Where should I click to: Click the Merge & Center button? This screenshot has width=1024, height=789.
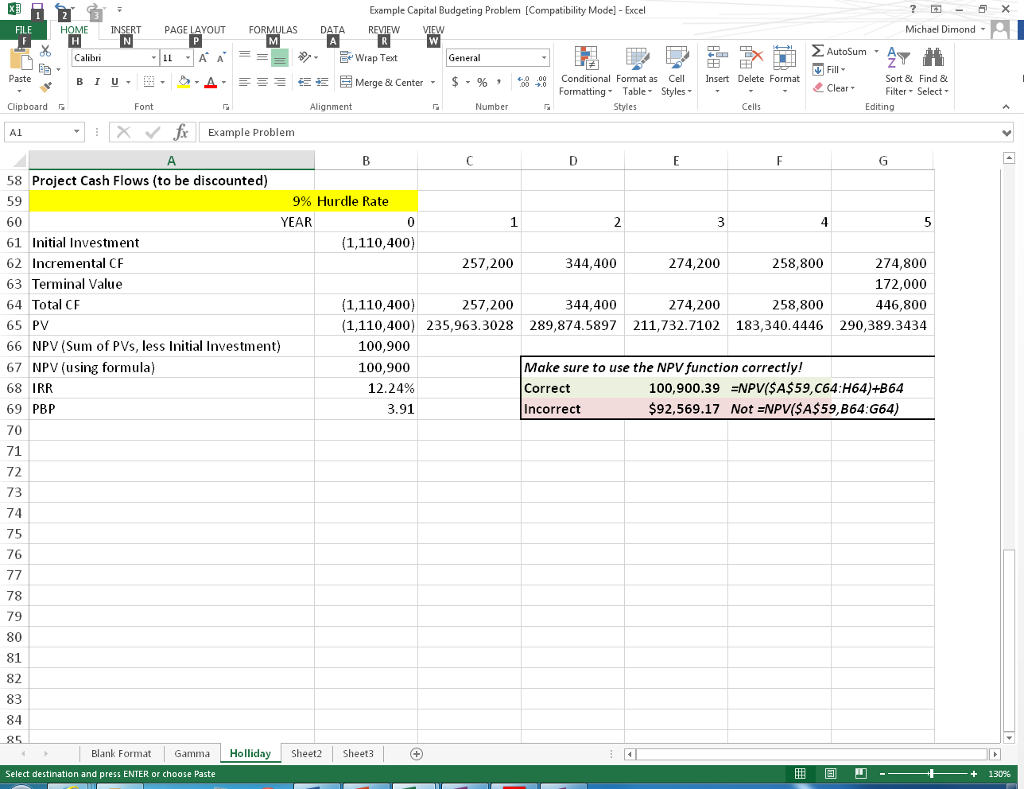pos(381,83)
